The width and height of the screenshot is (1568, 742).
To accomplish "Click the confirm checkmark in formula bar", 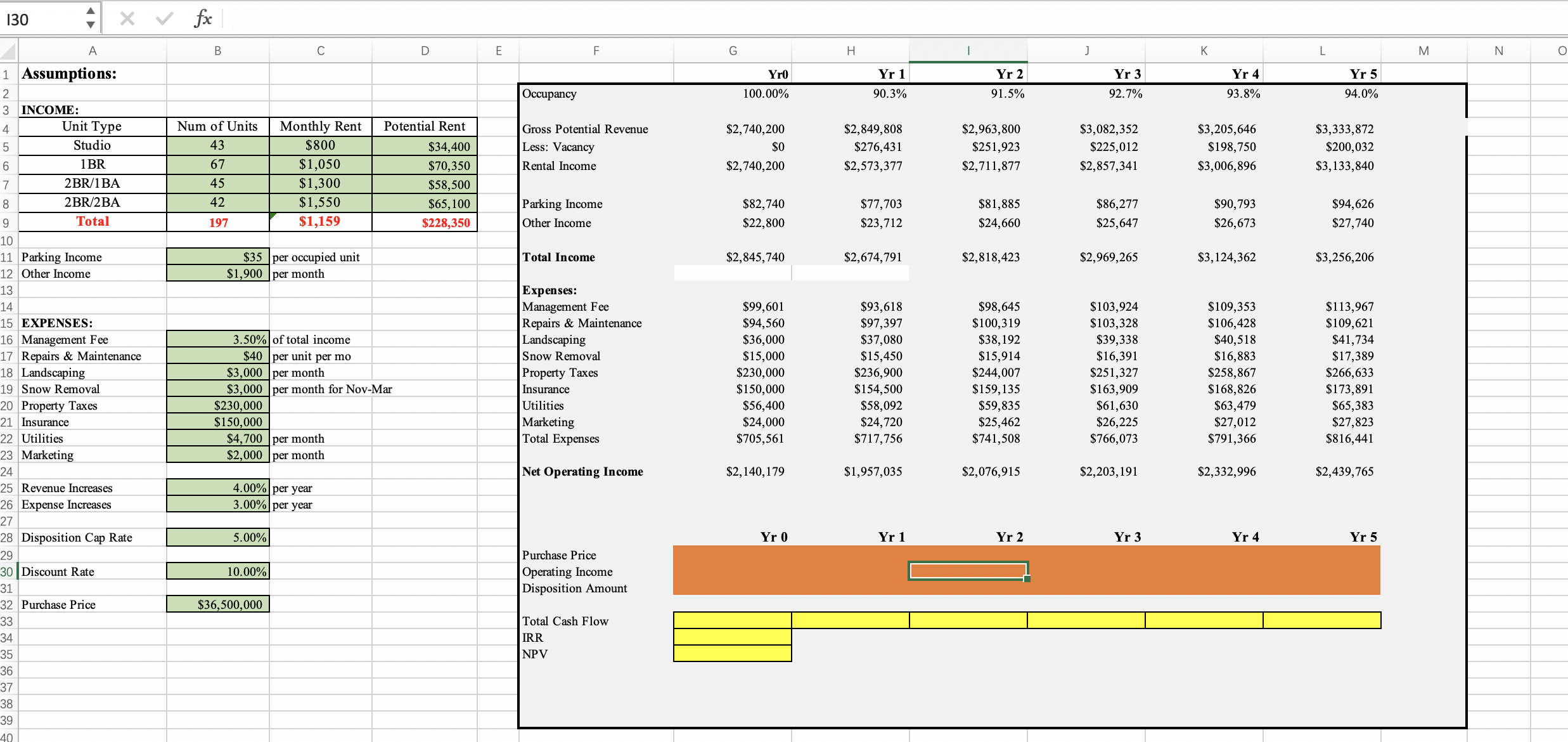I will (164, 19).
